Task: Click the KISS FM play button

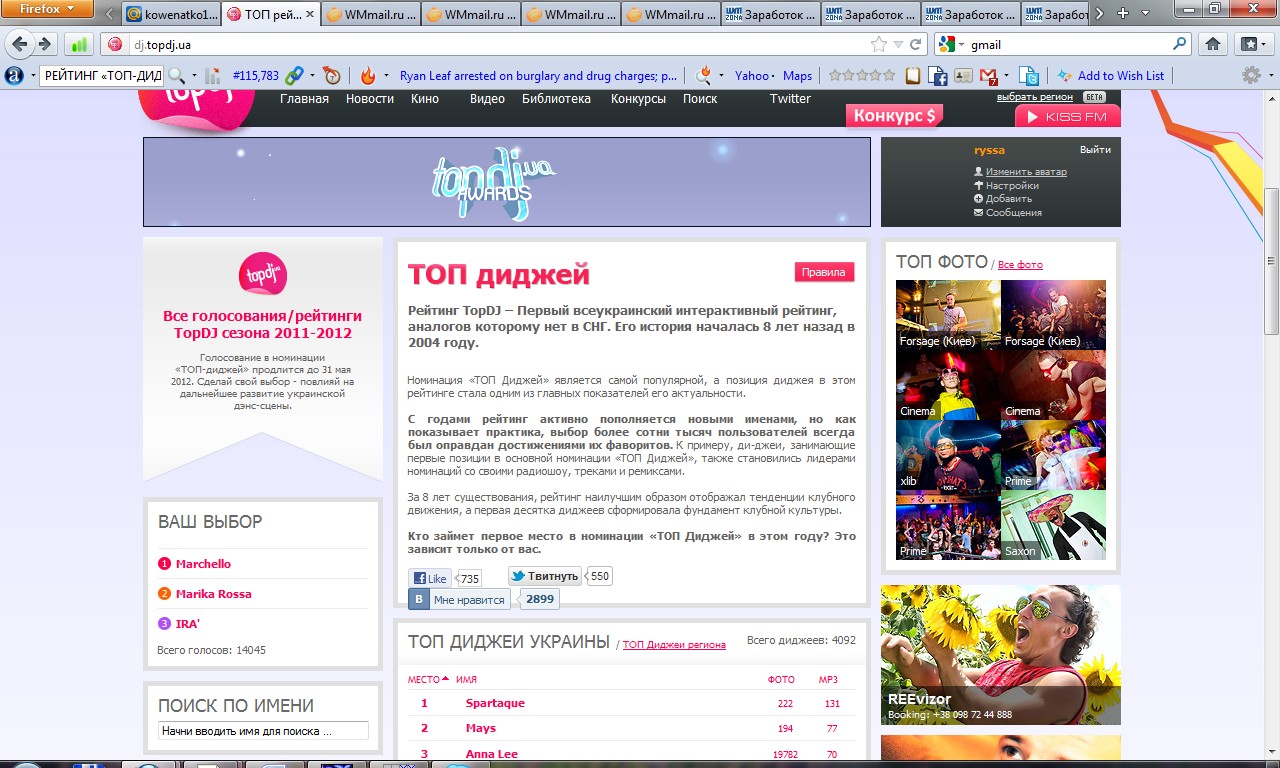Action: click(1068, 116)
